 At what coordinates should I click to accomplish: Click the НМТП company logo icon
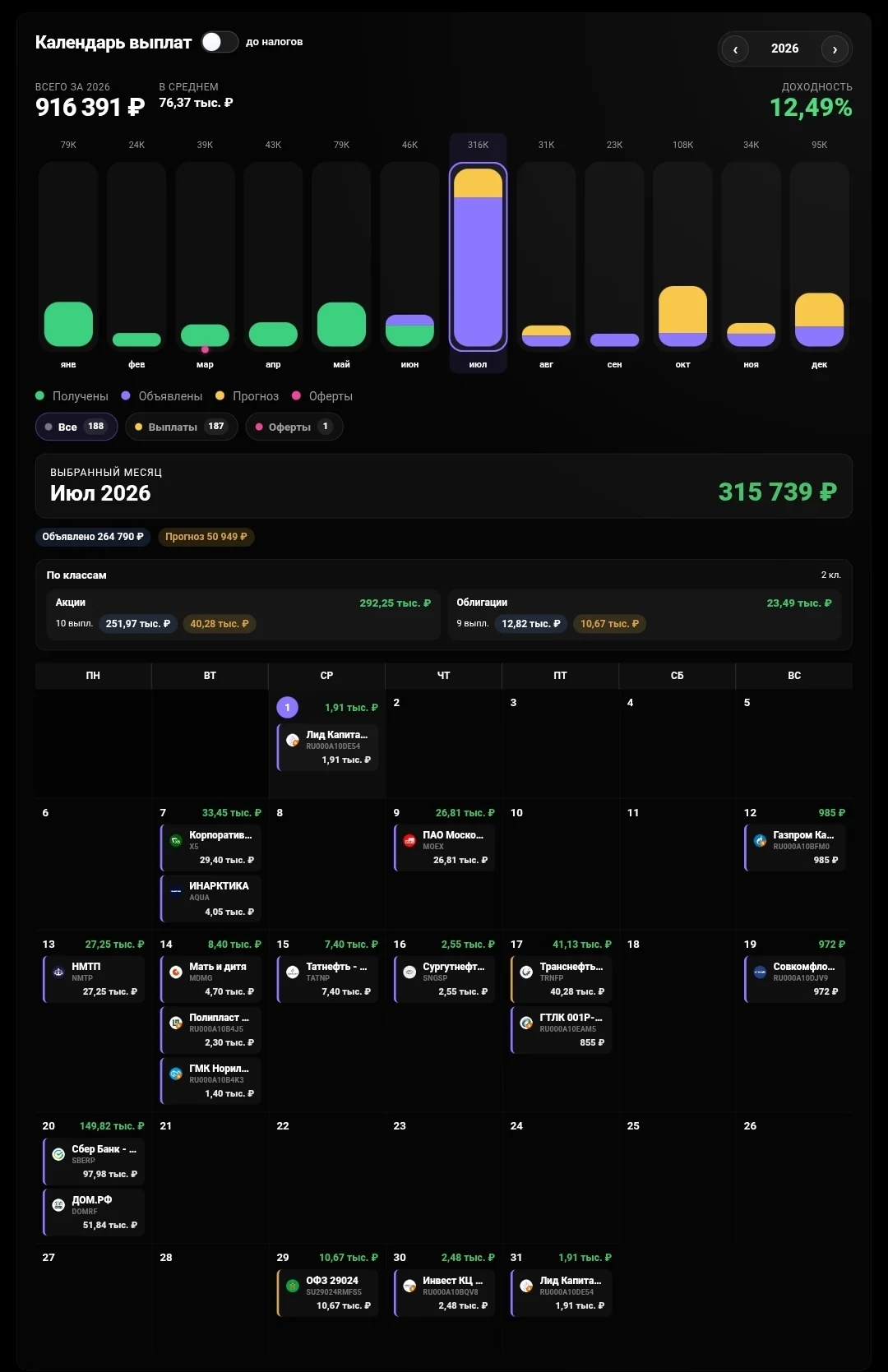(58, 972)
